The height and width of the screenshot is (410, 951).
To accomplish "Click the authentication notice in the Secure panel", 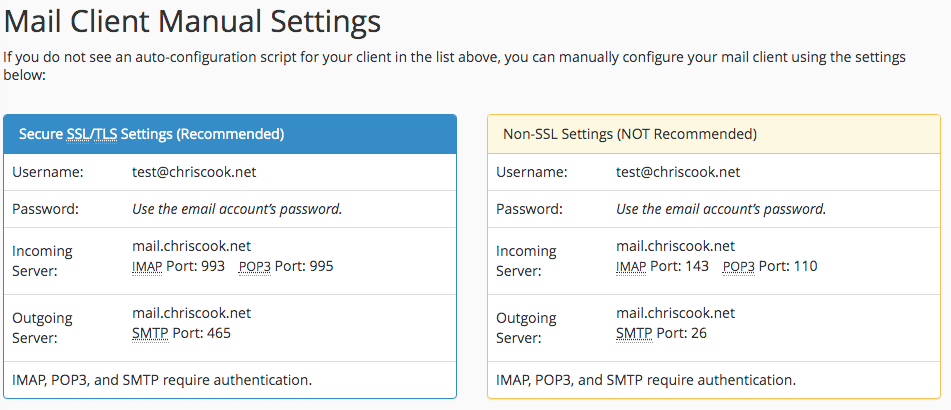I will [x=162, y=380].
